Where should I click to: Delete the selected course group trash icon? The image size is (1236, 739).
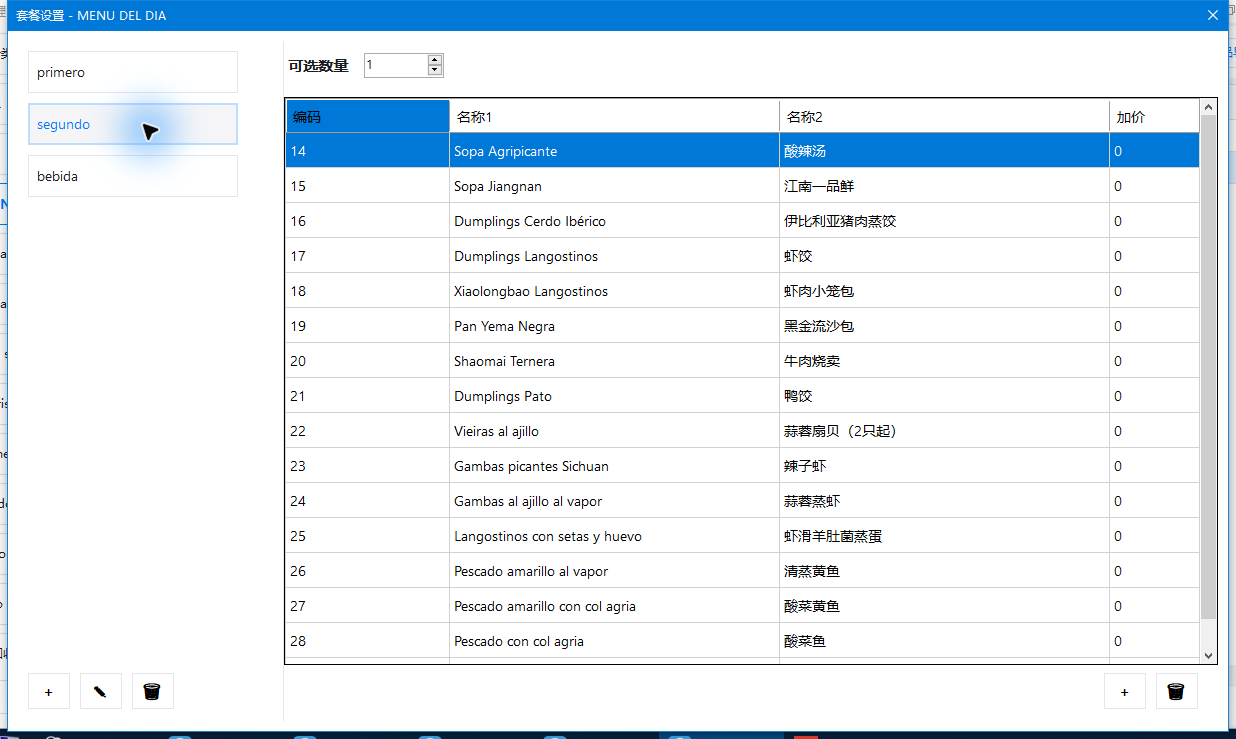(x=153, y=691)
